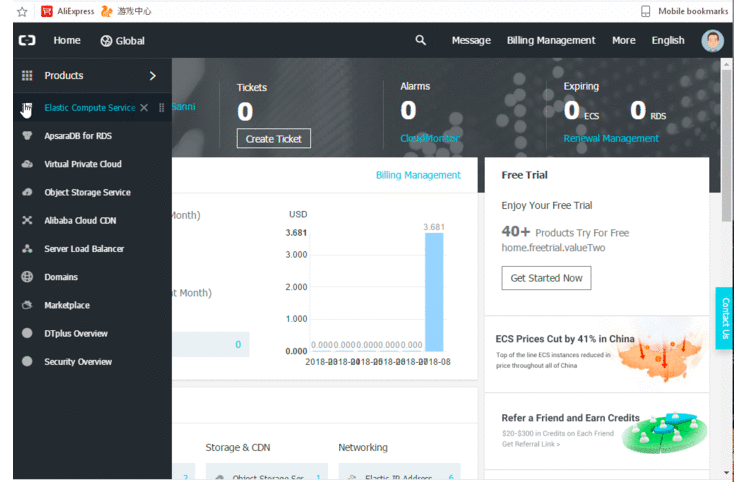Open Billing Management in top navigation
Viewport: 746px width, 482px height.
[x=551, y=40]
